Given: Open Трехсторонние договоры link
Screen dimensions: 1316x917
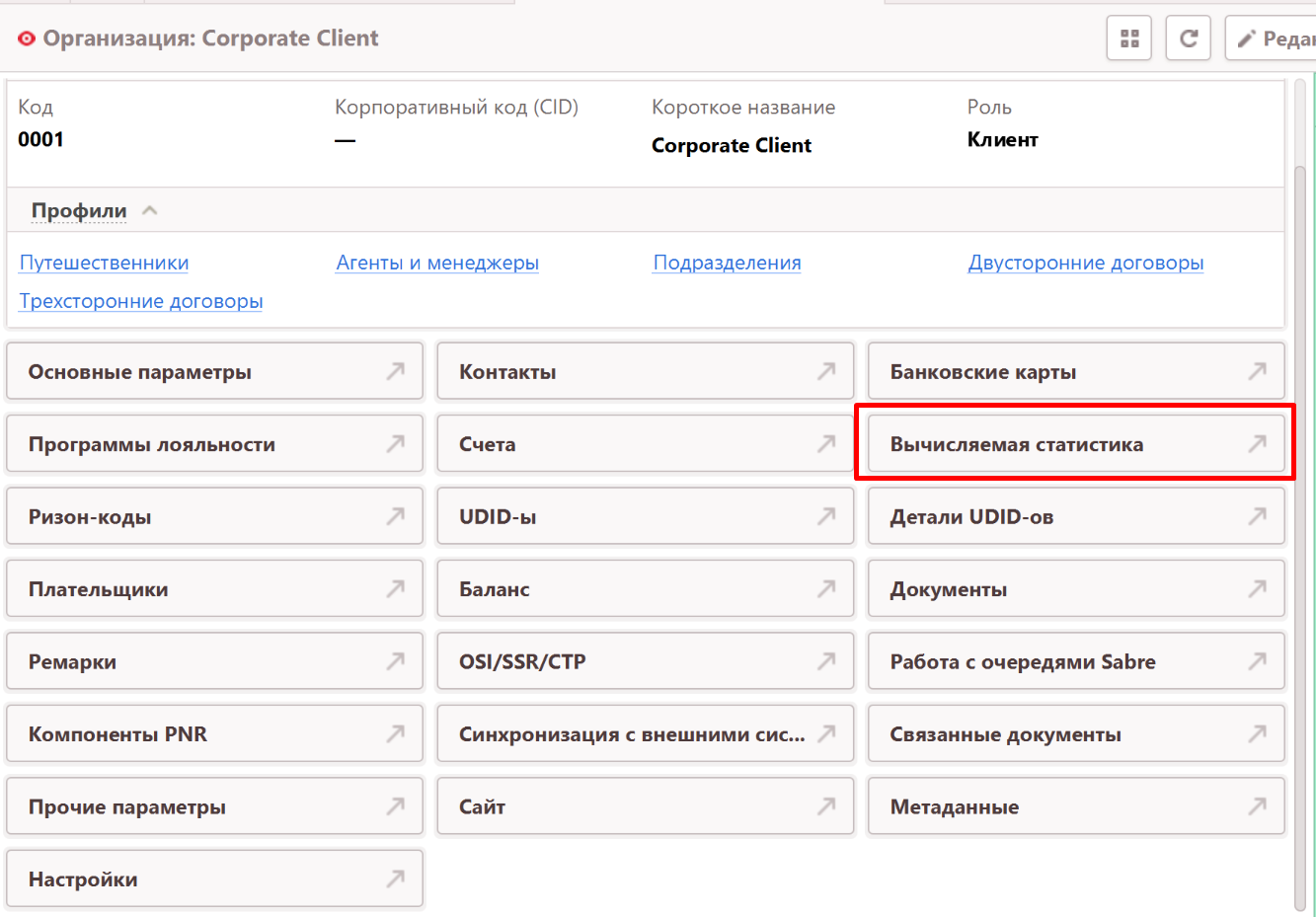Looking at the screenshot, I should point(141,301).
